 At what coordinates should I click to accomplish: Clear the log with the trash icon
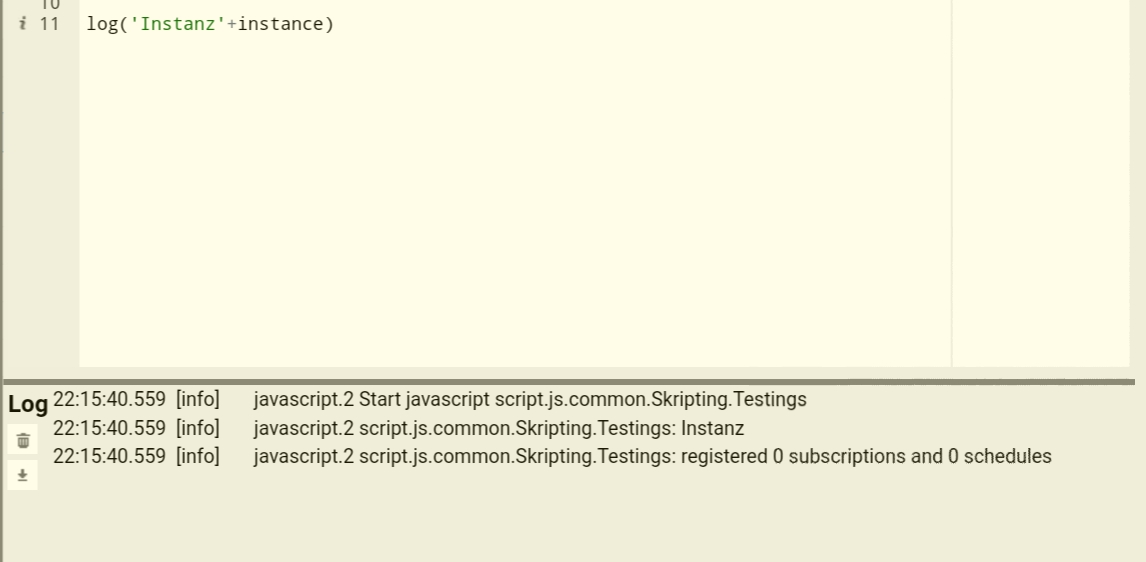coord(23,441)
